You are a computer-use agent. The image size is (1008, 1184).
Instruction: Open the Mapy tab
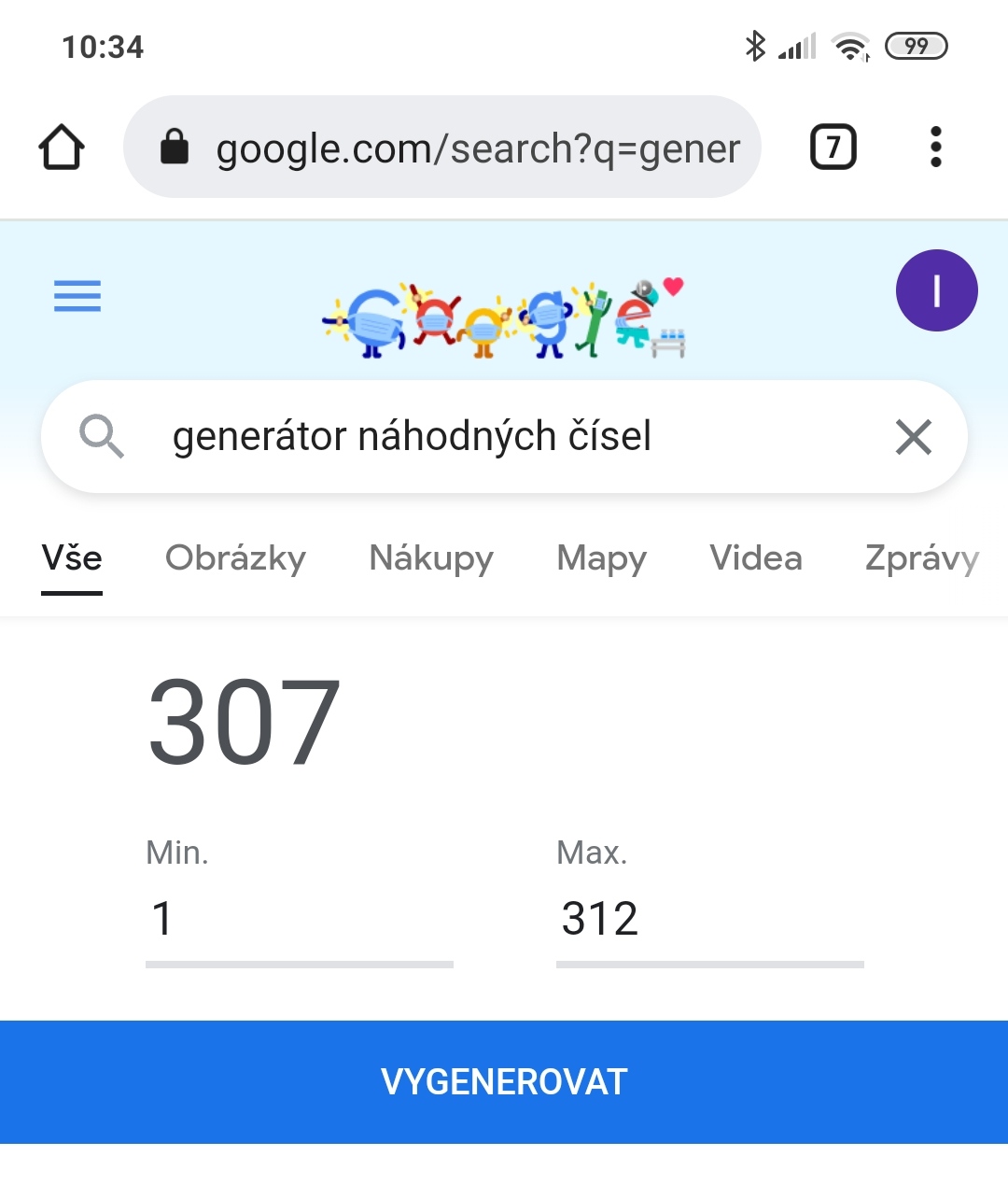[601, 558]
